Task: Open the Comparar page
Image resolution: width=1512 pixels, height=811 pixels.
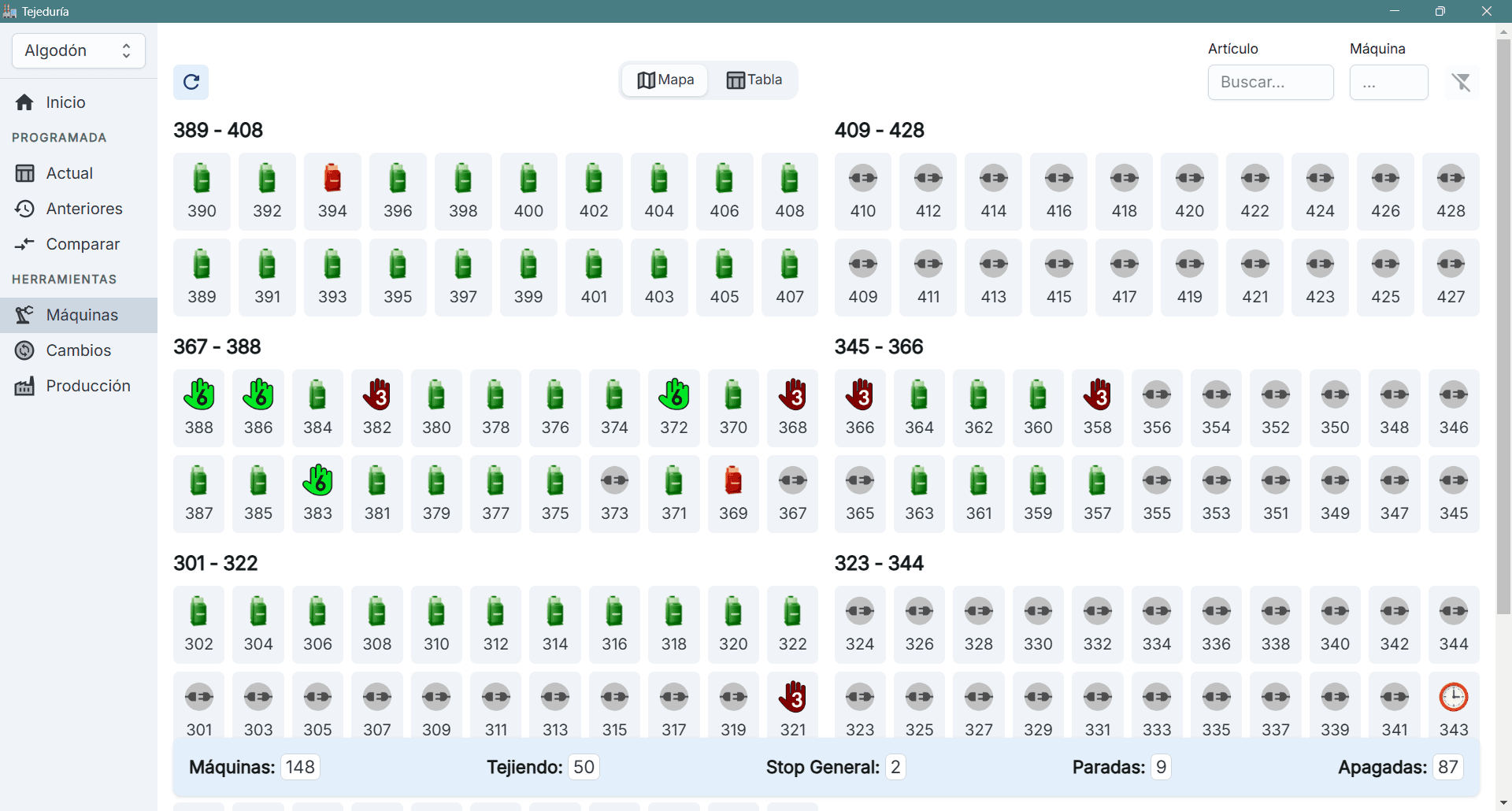Action: click(83, 244)
